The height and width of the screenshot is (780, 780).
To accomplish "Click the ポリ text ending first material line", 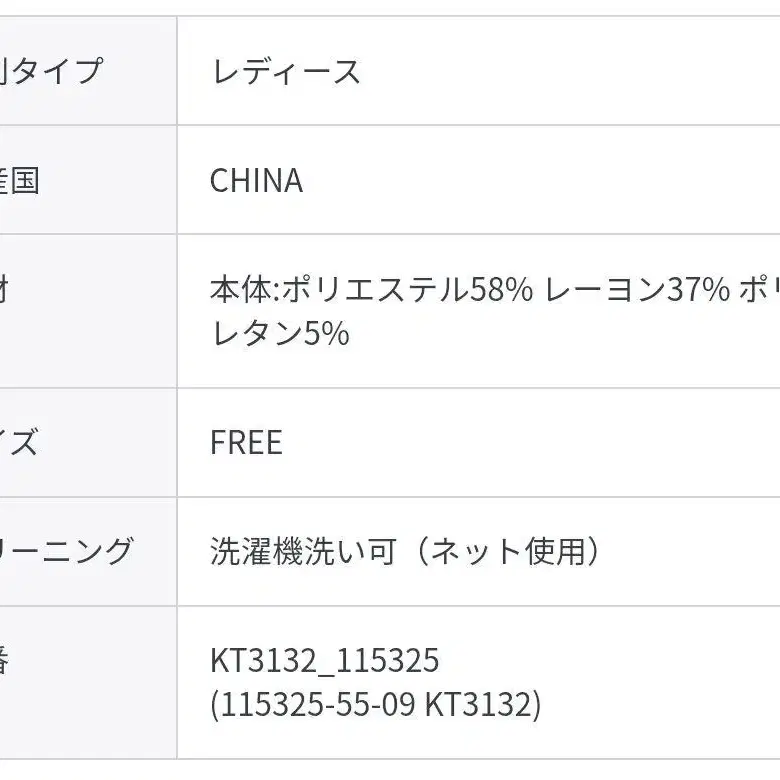I will (x=759, y=289).
